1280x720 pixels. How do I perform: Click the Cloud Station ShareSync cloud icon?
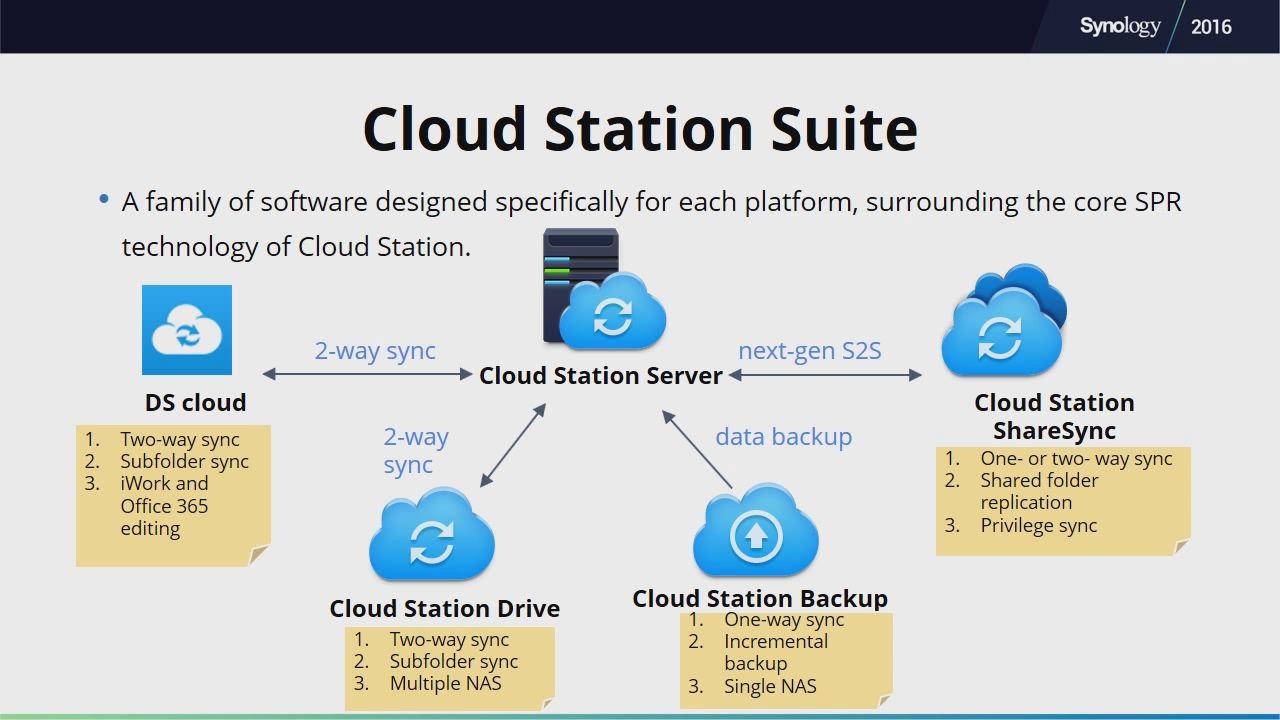[1004, 320]
